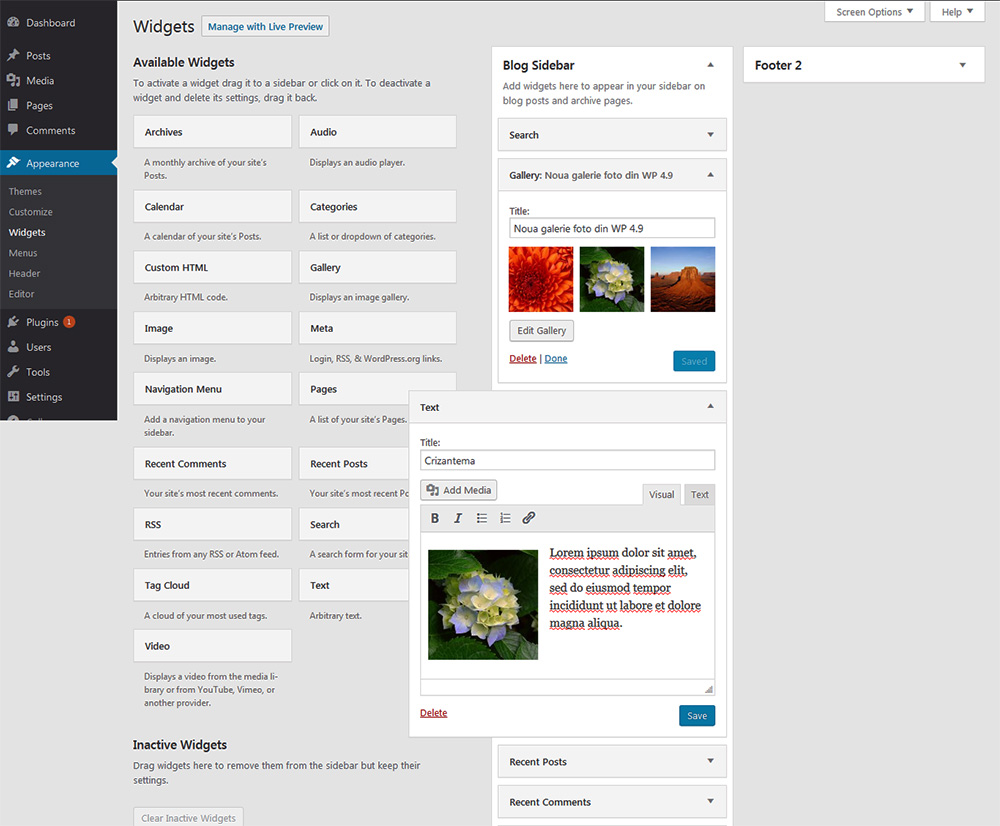The image size is (1000, 826).
Task: Go to Users in admin sidebar
Action: point(39,347)
